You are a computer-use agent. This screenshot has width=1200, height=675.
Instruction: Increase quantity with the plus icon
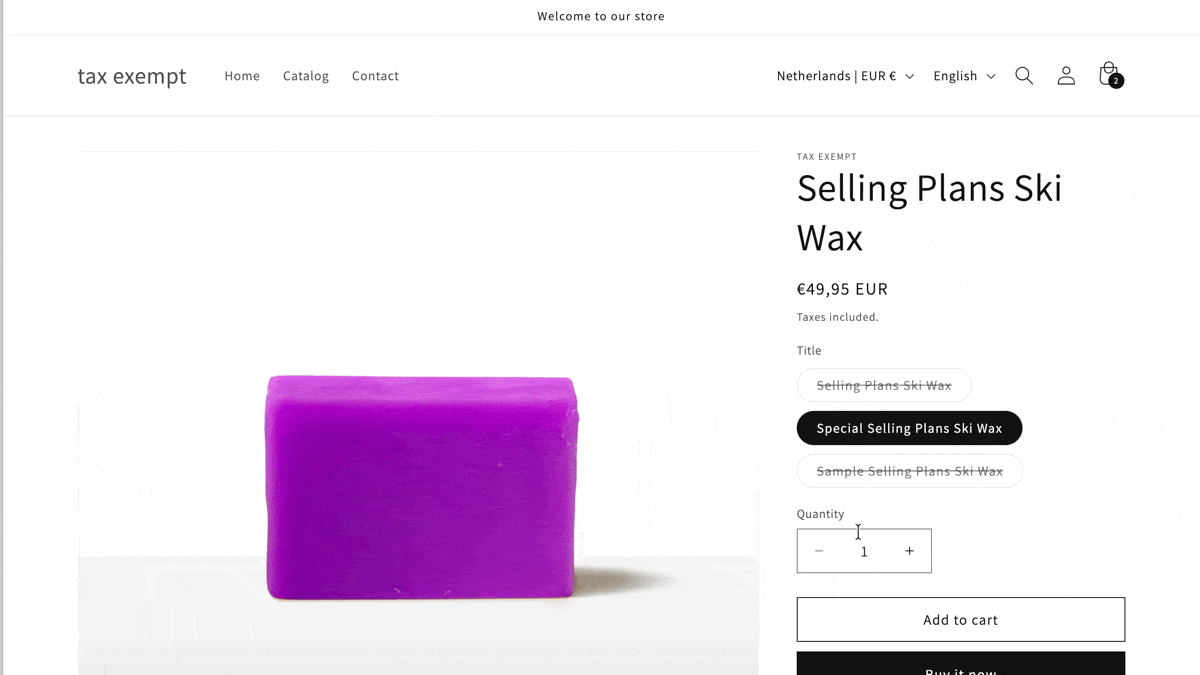[x=909, y=551]
